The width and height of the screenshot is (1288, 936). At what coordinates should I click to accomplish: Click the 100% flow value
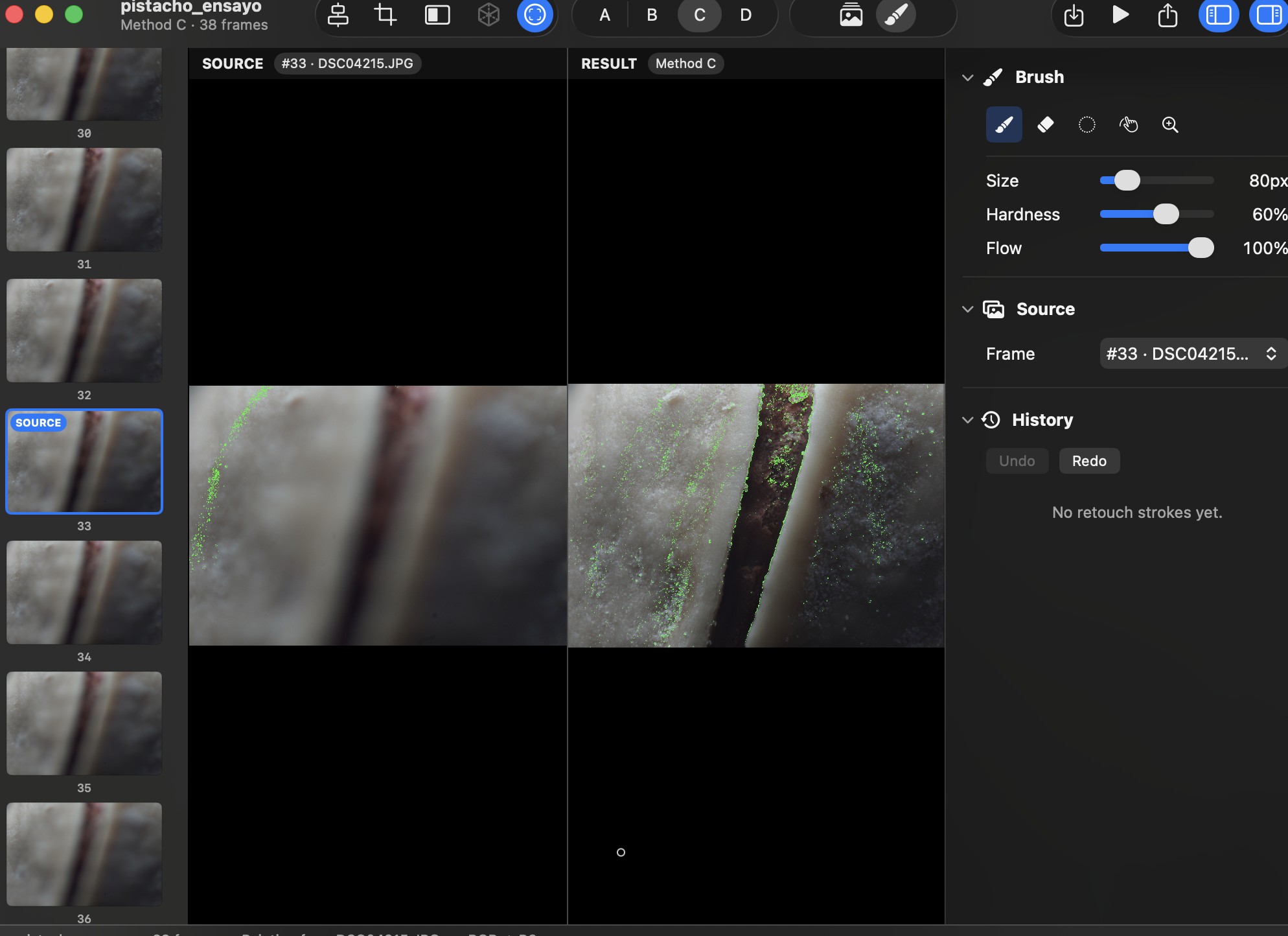point(1265,248)
